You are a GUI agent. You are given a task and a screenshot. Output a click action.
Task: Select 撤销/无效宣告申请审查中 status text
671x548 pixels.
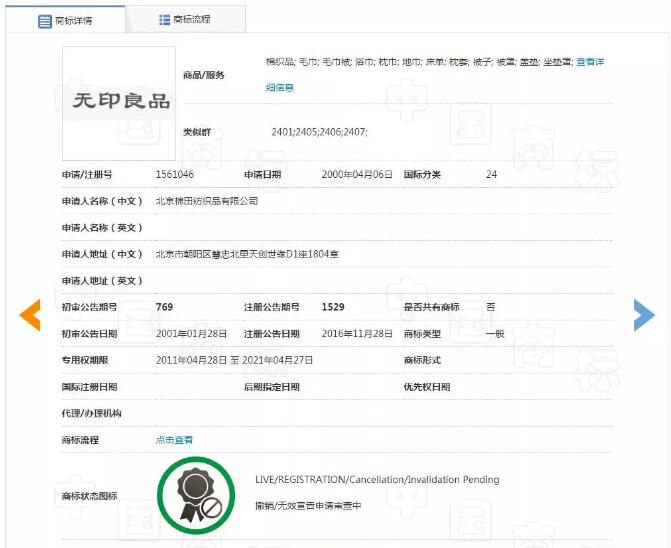point(308,506)
